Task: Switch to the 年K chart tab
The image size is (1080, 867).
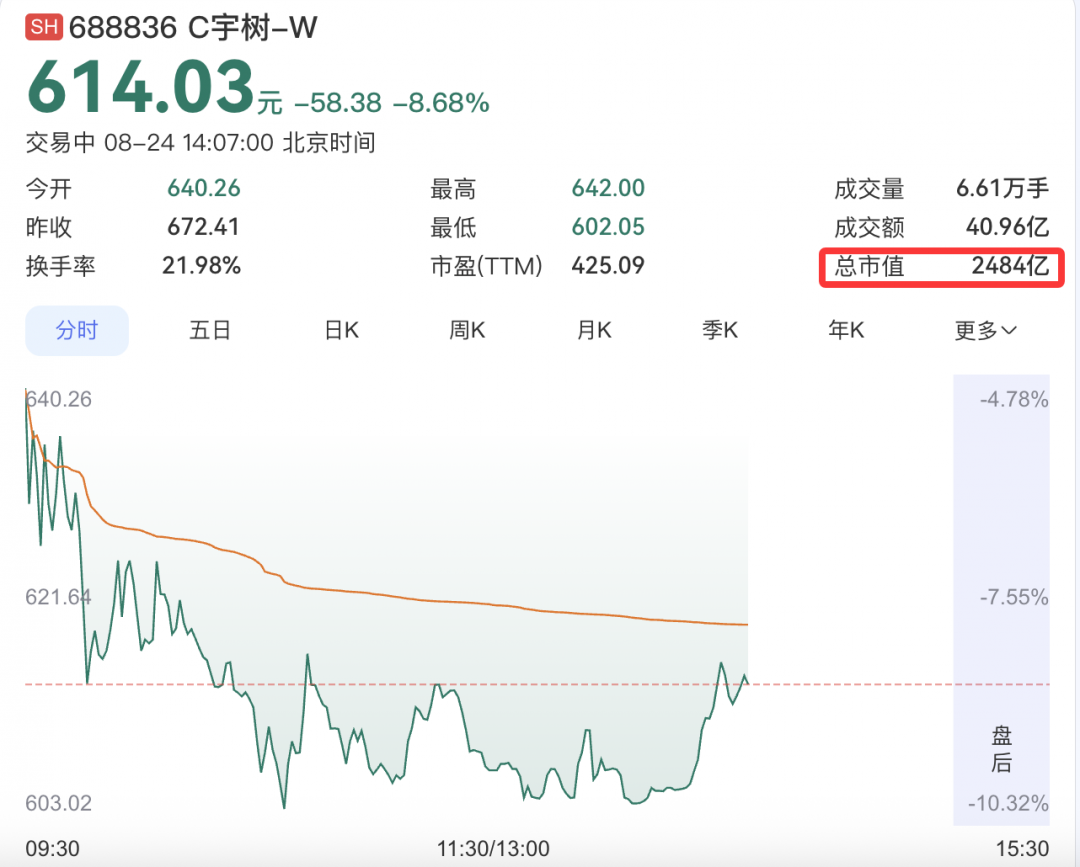Action: tap(846, 331)
